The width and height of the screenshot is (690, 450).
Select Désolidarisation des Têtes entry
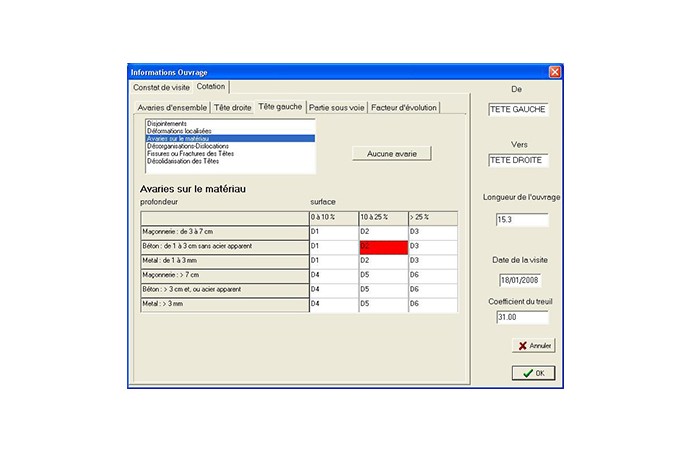point(182,161)
